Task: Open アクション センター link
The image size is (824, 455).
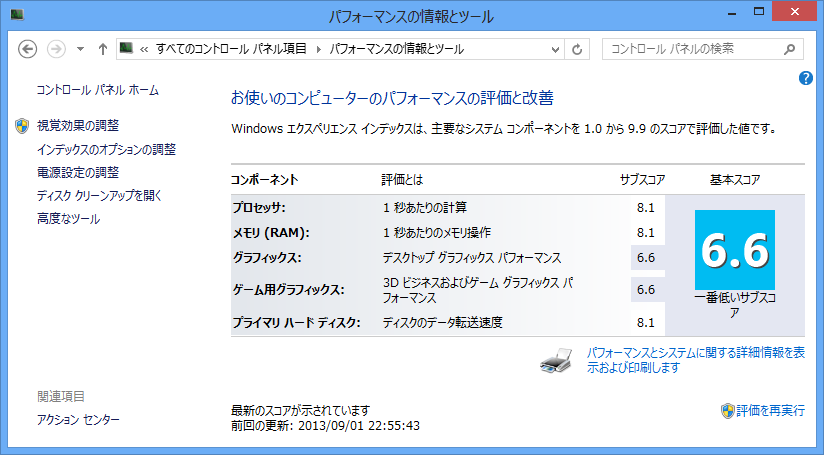Action: tap(78, 419)
